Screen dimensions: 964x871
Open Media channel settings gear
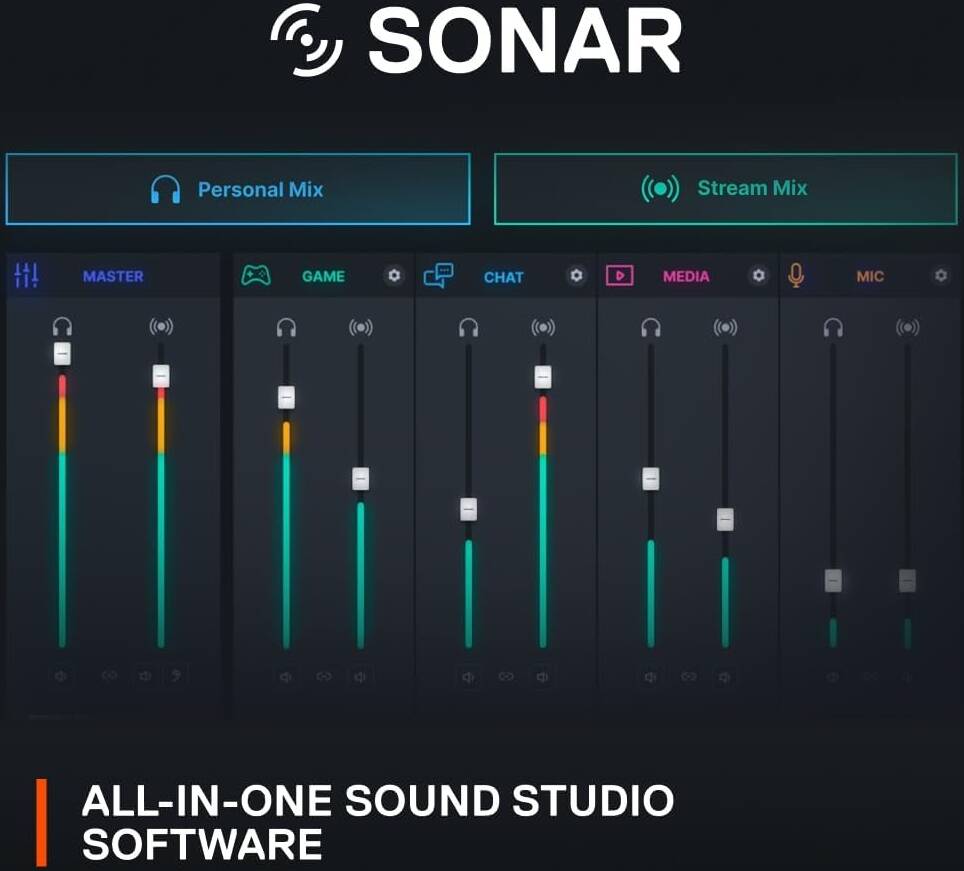click(x=759, y=275)
